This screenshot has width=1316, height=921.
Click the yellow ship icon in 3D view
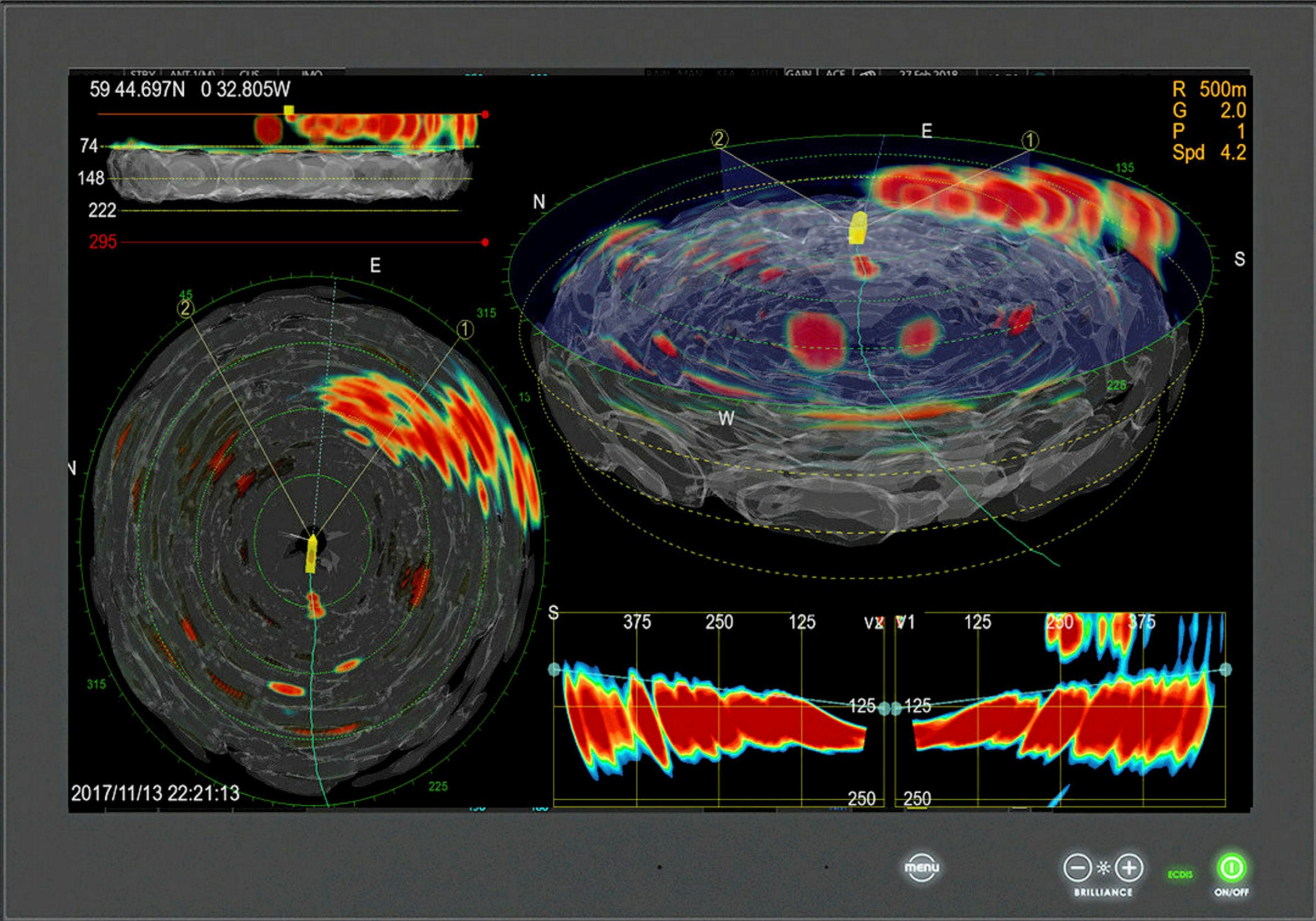point(858,228)
